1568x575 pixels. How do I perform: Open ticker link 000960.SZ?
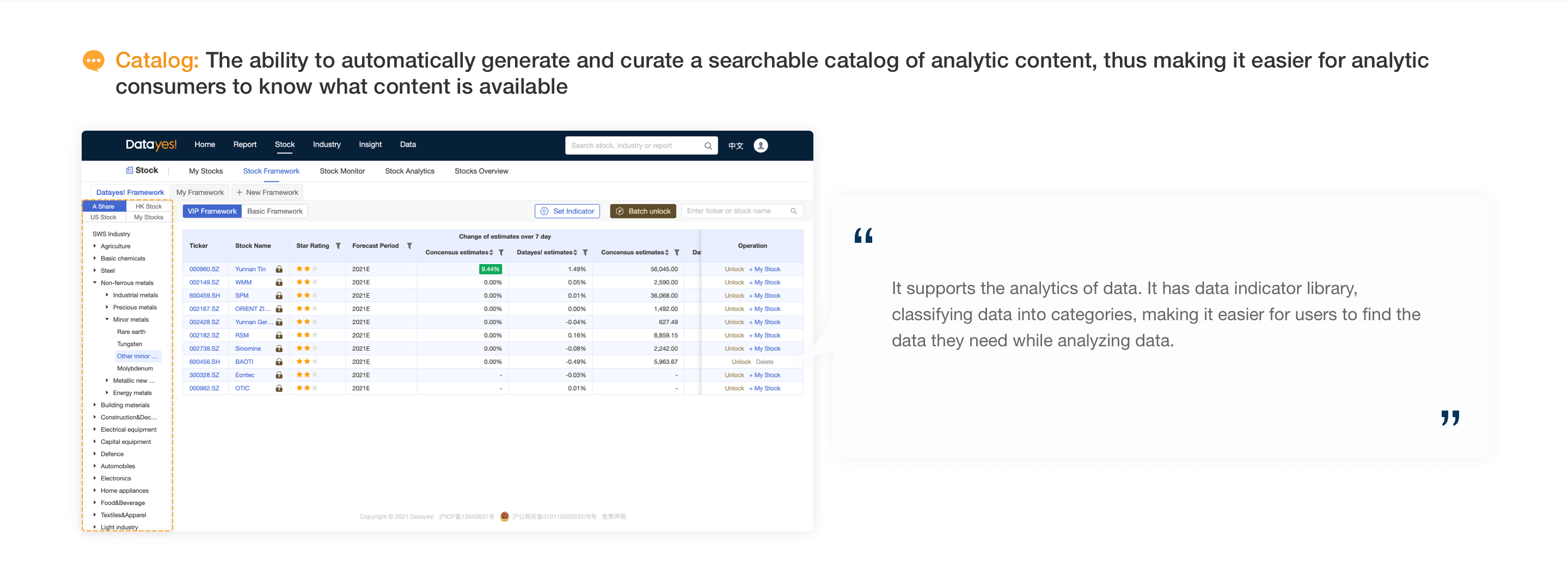204,269
